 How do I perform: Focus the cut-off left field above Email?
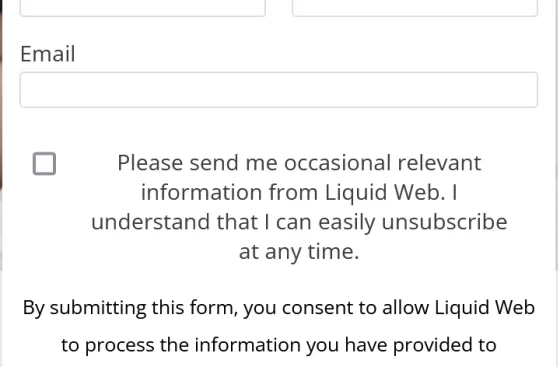pyautogui.click(x=142, y=8)
